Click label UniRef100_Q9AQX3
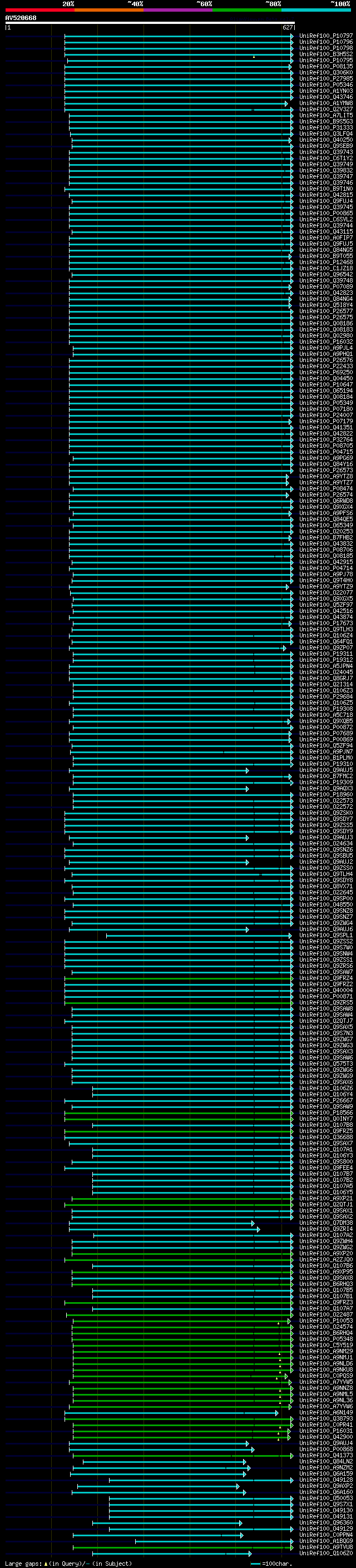356x1568 pixels. point(326,788)
